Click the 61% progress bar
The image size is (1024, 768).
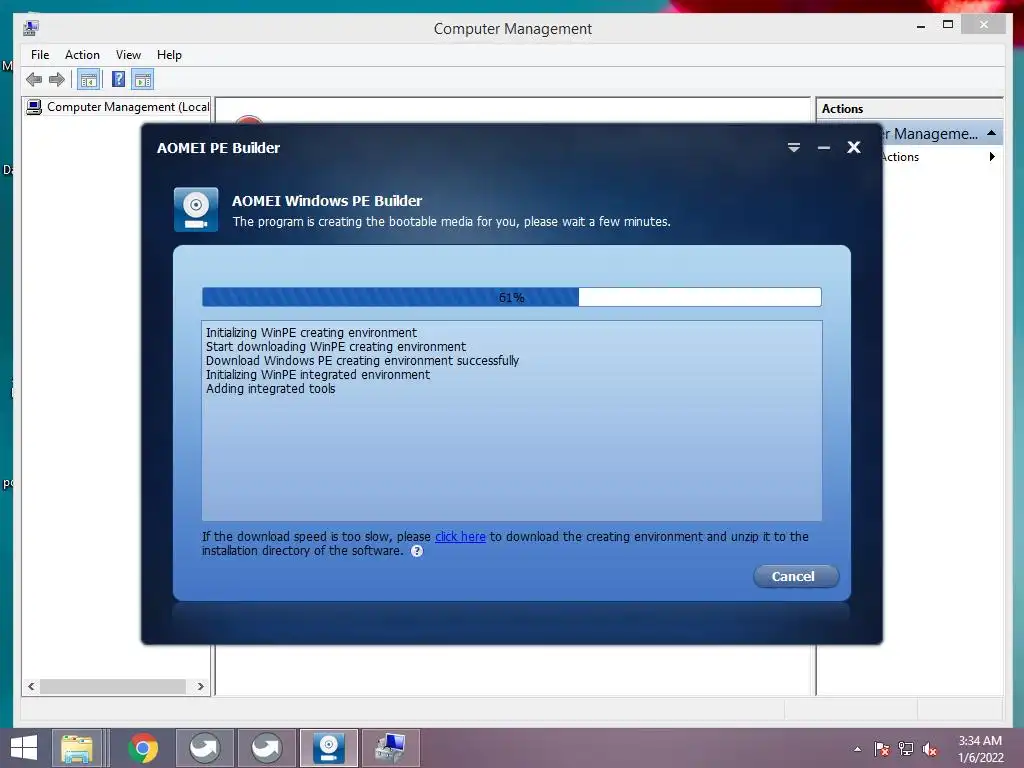[x=511, y=297]
